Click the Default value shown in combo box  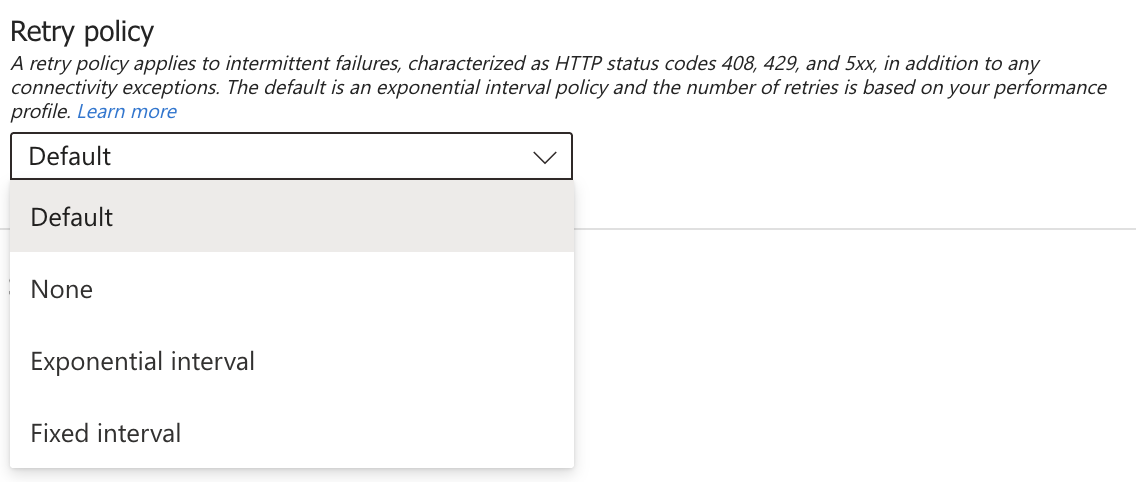70,157
